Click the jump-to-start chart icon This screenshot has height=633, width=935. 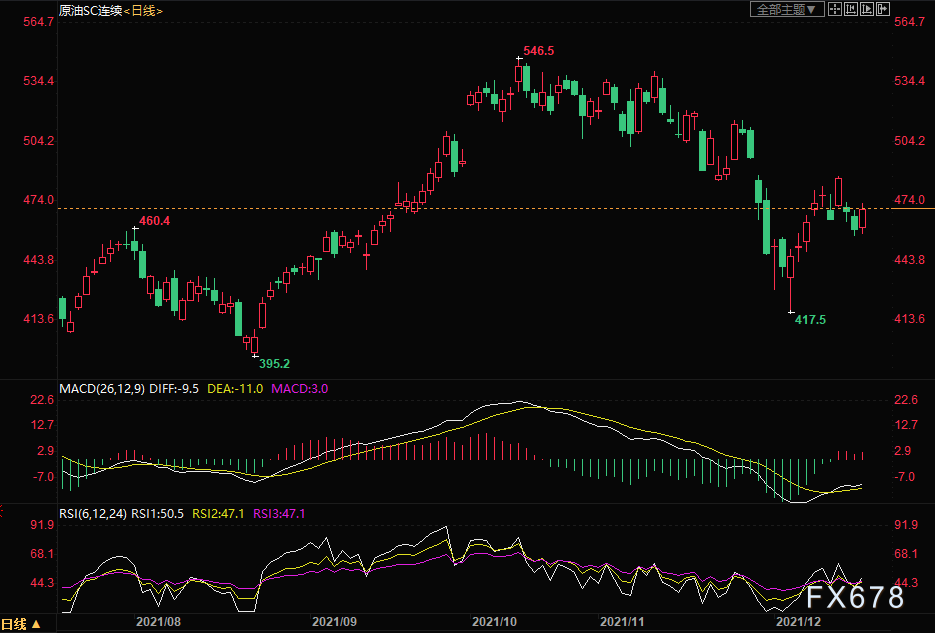tap(851, 9)
